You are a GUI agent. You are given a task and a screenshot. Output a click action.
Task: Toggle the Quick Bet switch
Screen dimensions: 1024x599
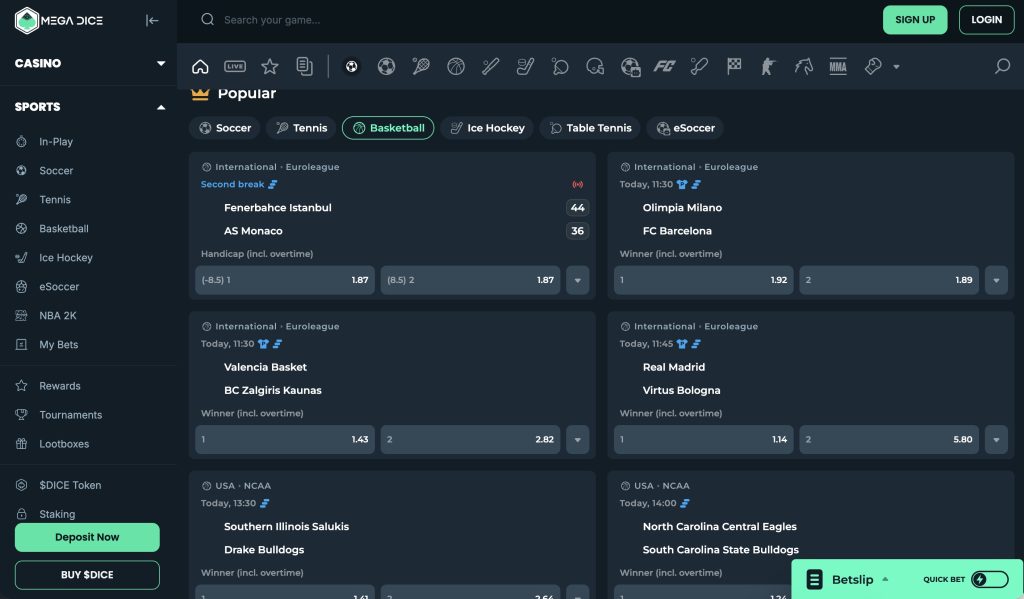pyautogui.click(x=989, y=580)
